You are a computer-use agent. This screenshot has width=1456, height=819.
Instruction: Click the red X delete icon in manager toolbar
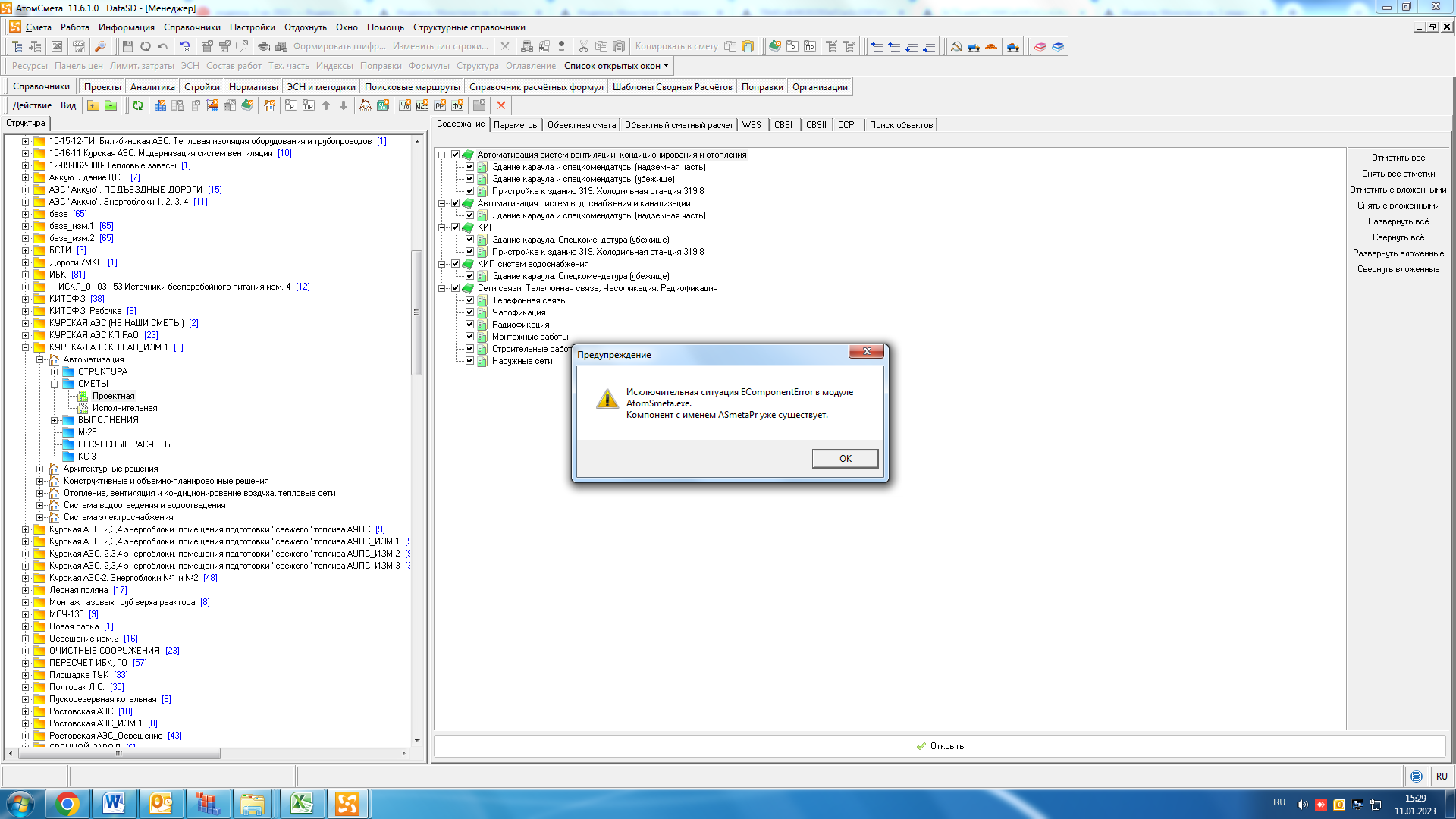501,105
